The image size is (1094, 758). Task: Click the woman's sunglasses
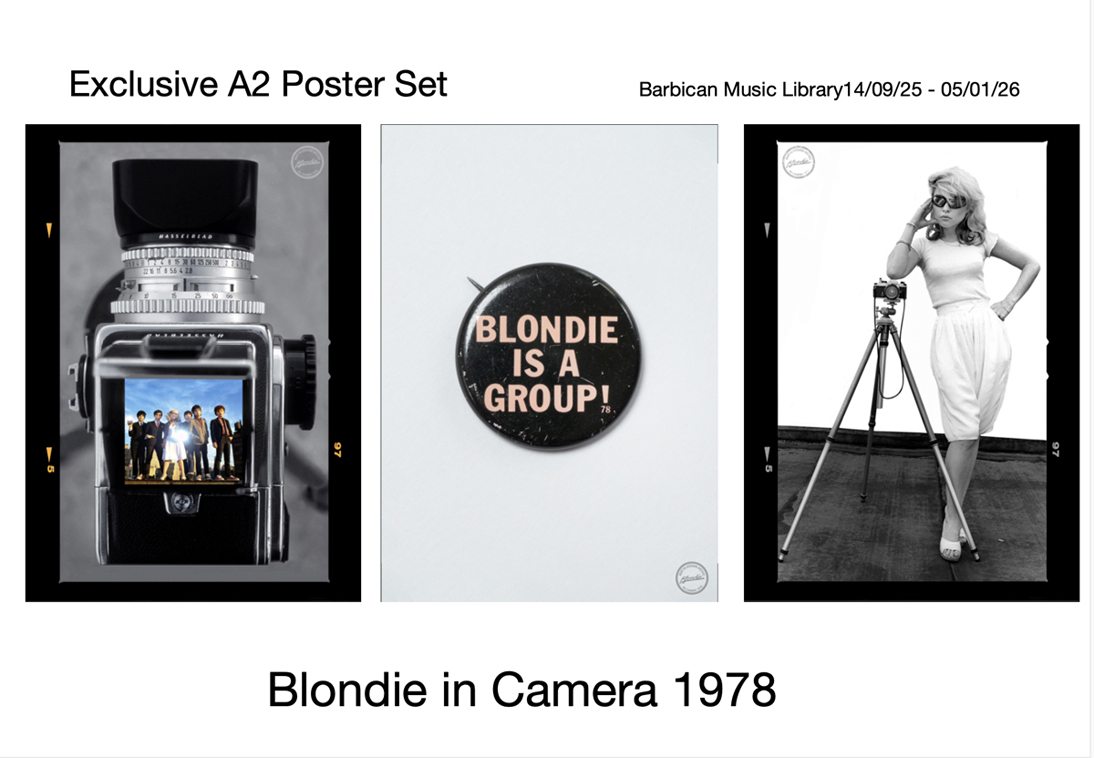pos(949,202)
